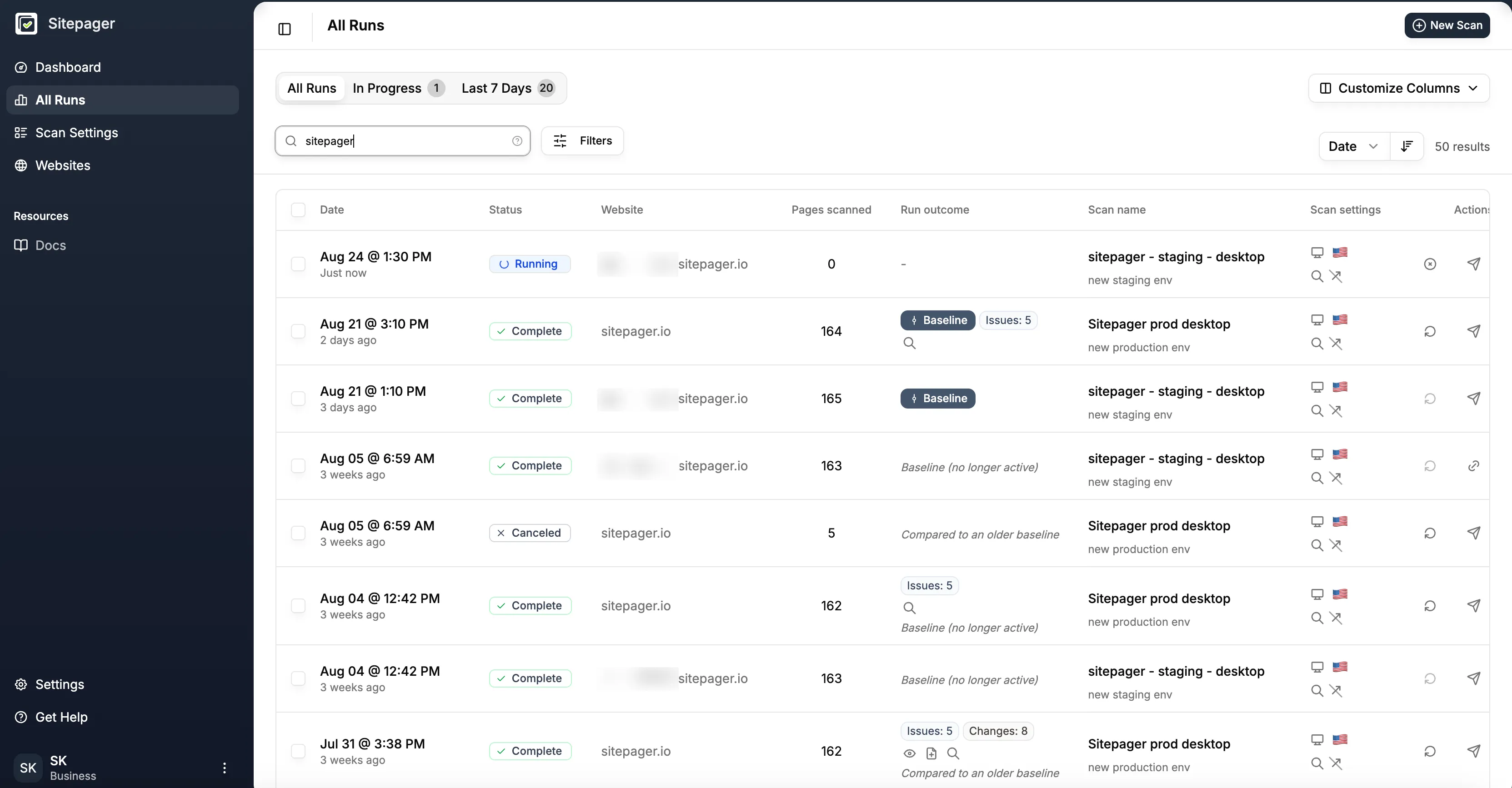Open magnifier icon in Jul 31 outcome
Viewport: 1512px width, 788px height.
coord(953,753)
